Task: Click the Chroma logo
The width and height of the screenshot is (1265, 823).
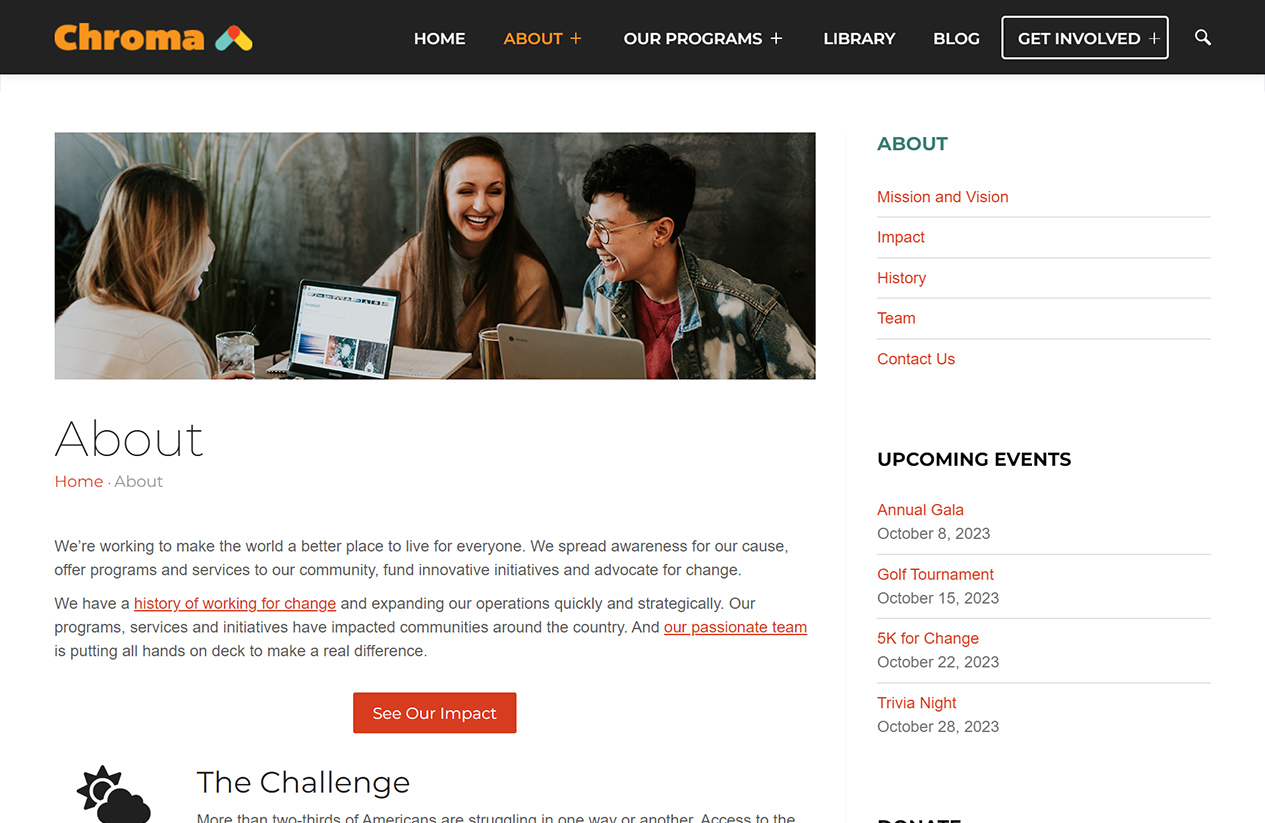Action: [153, 38]
